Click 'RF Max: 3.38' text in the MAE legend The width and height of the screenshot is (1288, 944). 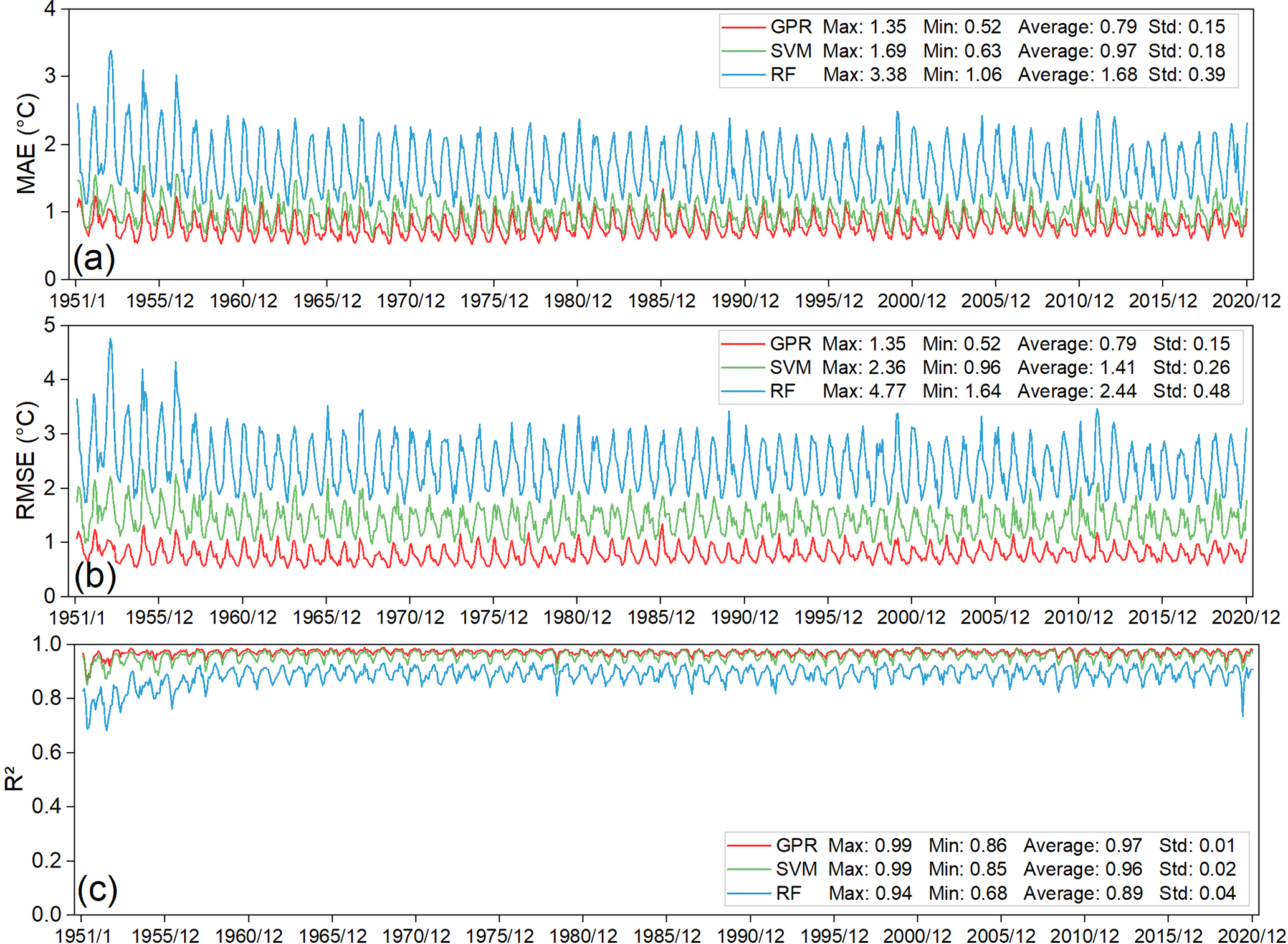(x=838, y=75)
